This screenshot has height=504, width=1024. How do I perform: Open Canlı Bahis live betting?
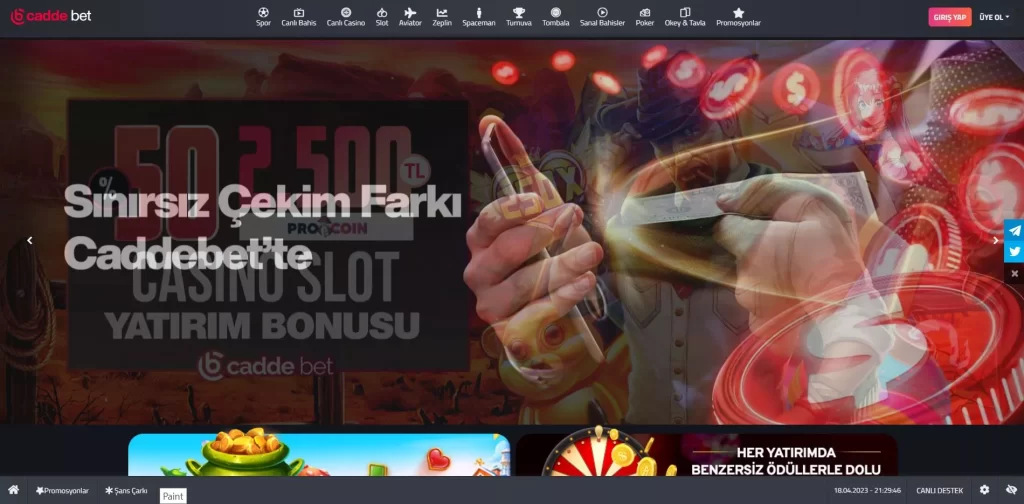298,17
